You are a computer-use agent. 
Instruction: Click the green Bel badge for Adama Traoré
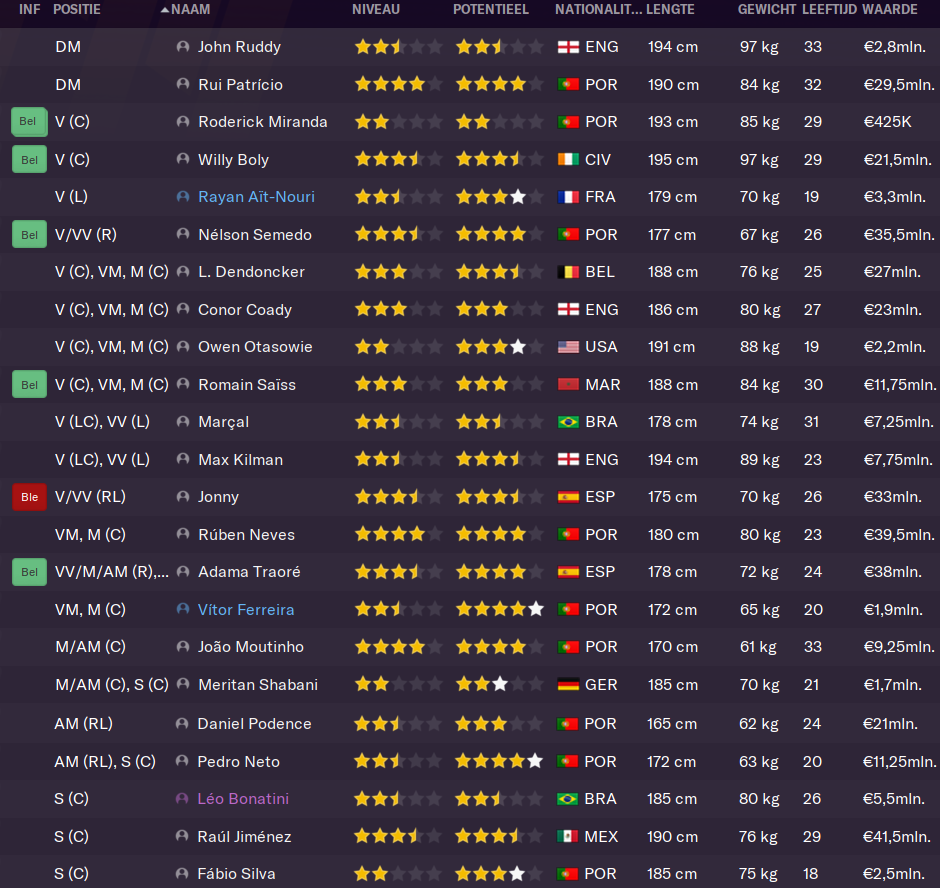[x=29, y=571]
